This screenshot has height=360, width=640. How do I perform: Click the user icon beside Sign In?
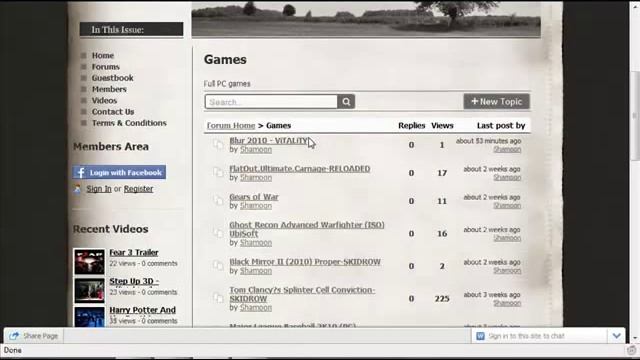tap(77, 189)
